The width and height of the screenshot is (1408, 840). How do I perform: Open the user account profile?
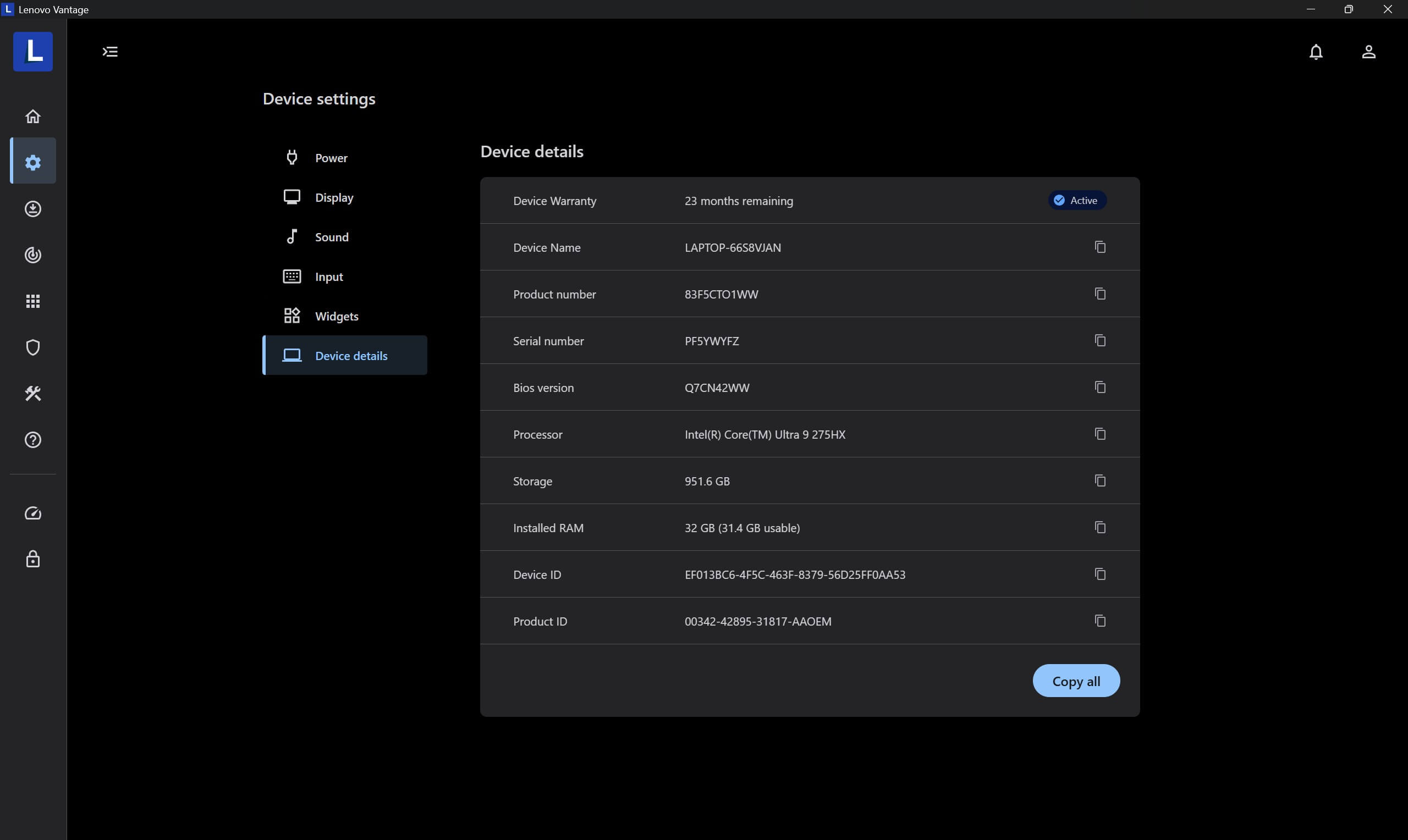(x=1368, y=52)
